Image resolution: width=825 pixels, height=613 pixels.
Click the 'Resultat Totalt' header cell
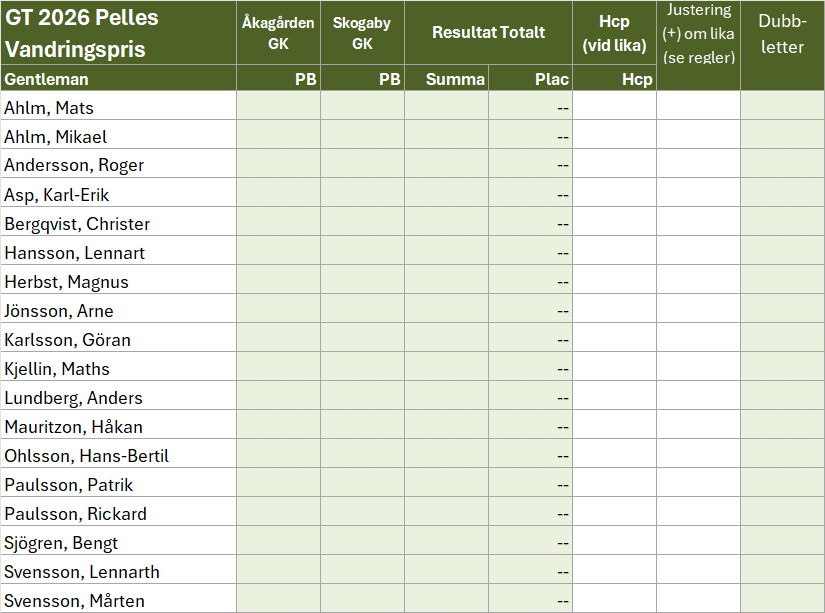point(488,33)
